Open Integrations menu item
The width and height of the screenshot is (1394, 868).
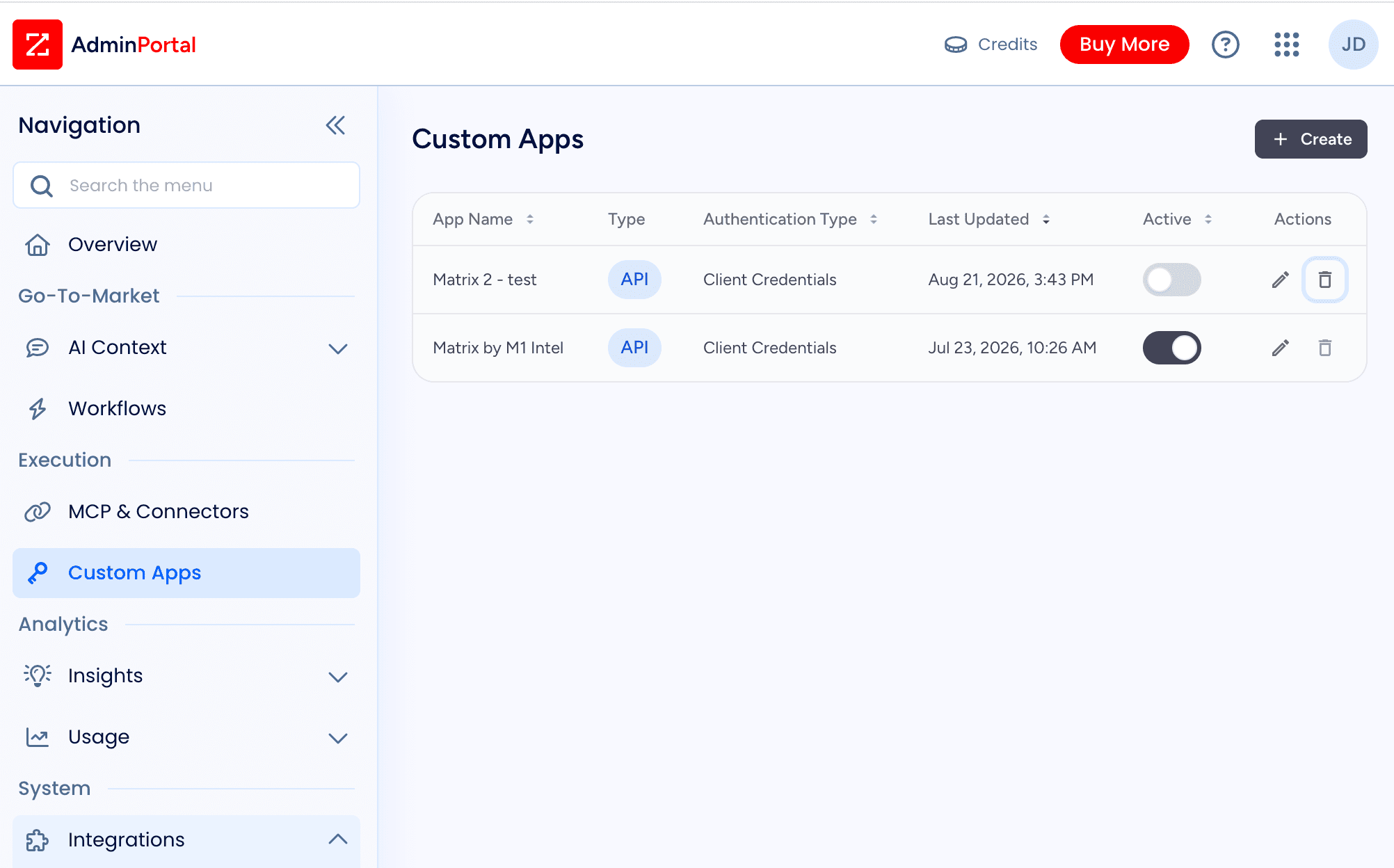tap(186, 840)
